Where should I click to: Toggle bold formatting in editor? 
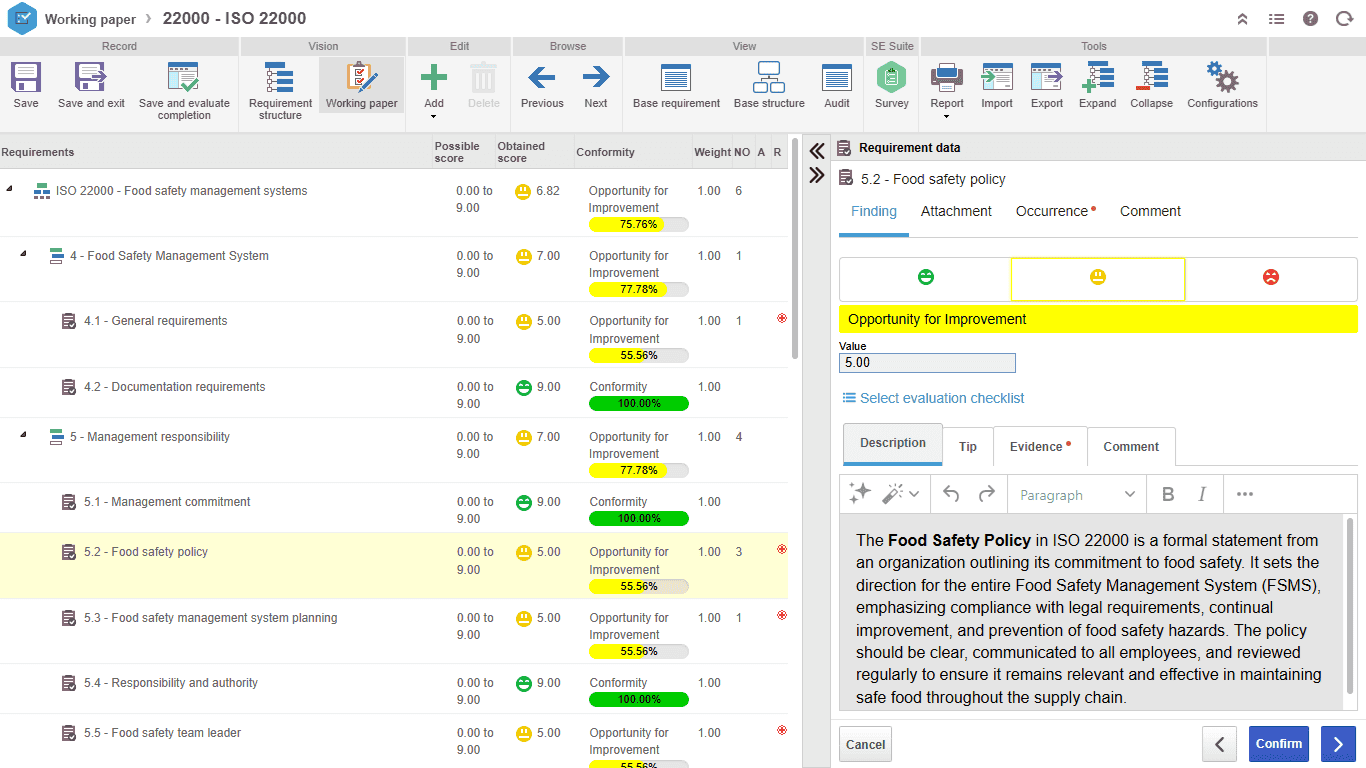point(1168,494)
